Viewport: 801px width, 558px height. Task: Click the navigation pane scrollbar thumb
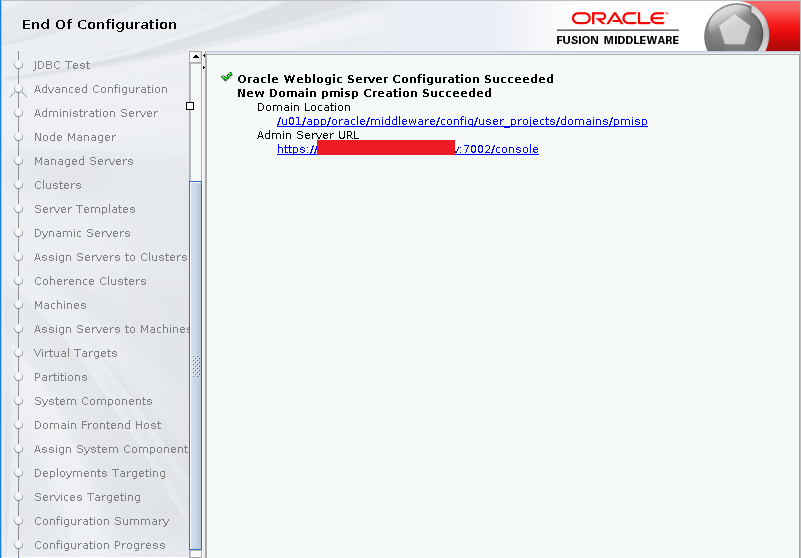196,365
